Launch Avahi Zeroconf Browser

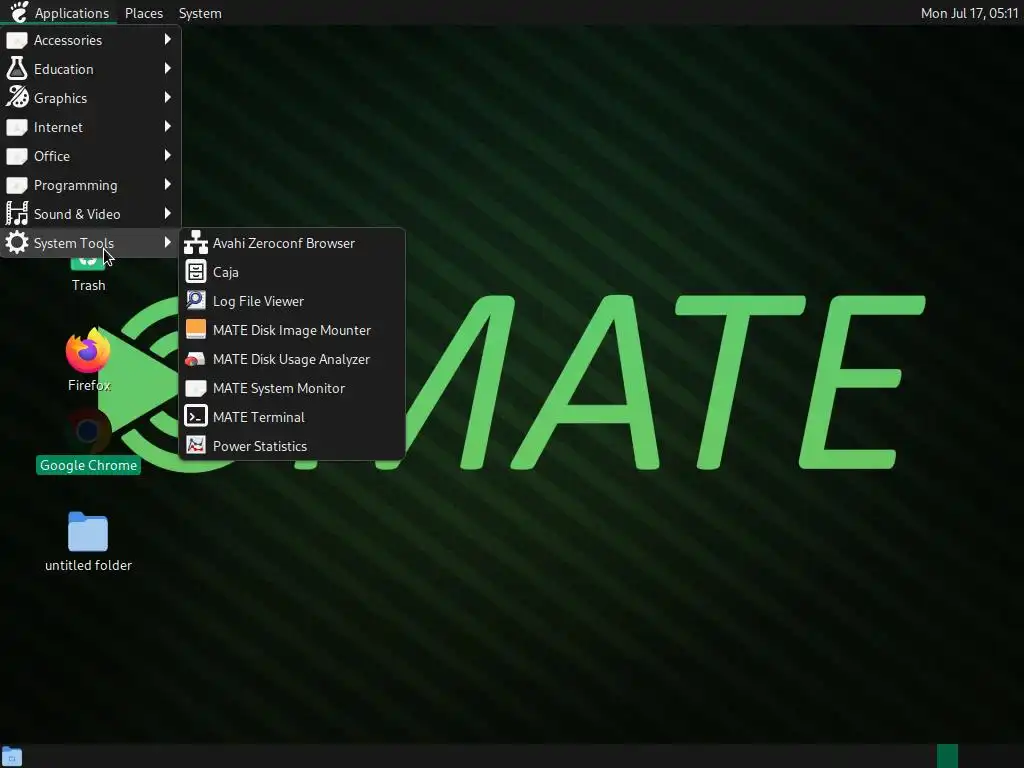[292, 243]
